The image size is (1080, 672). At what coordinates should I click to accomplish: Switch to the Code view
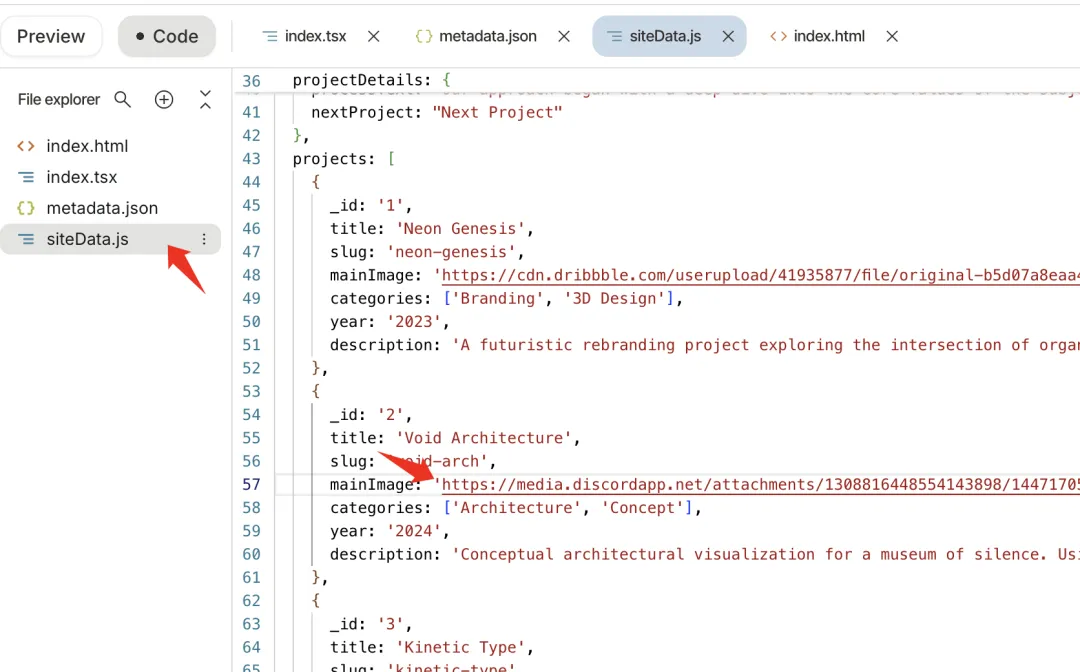click(167, 36)
